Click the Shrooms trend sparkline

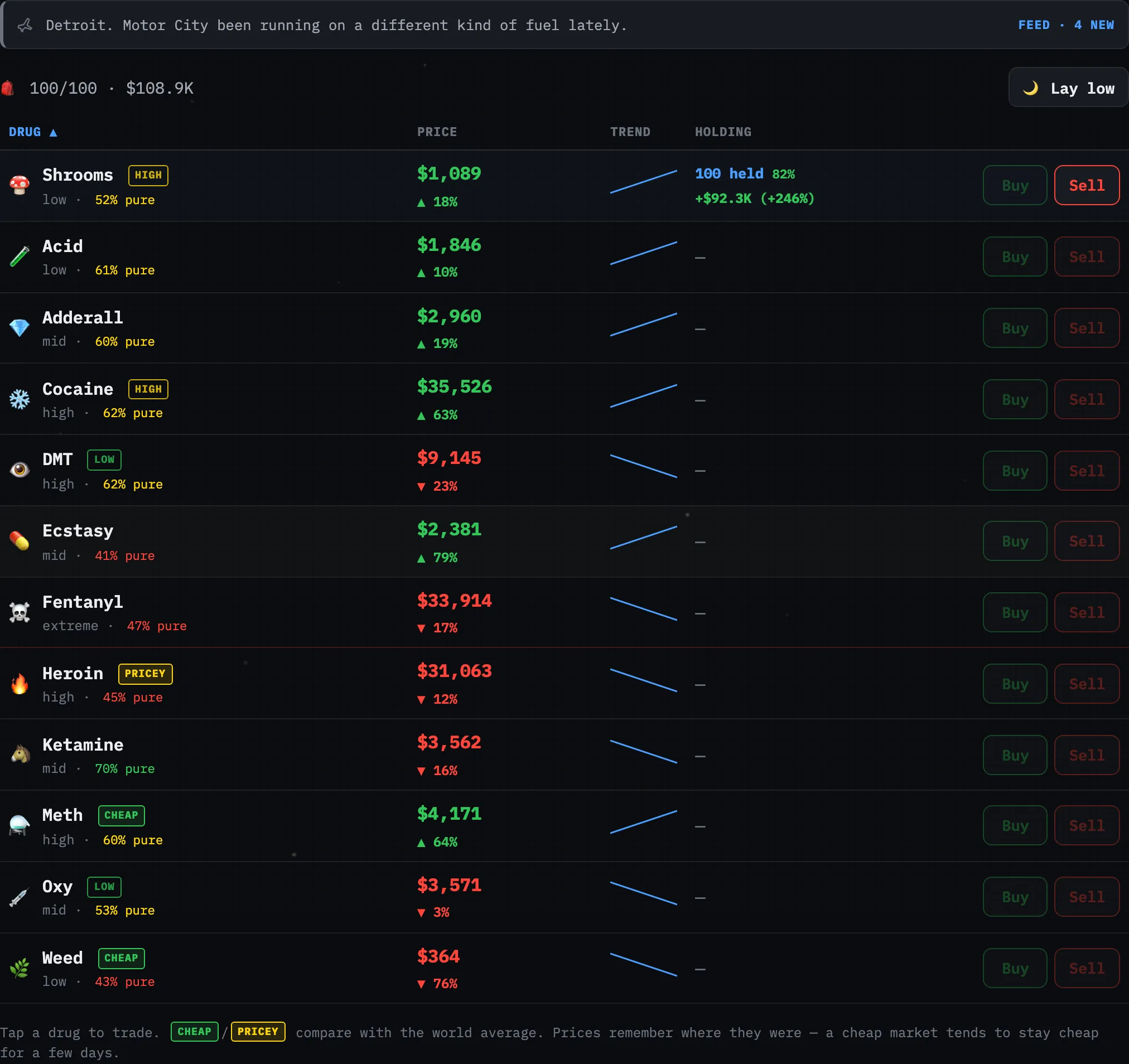click(644, 182)
